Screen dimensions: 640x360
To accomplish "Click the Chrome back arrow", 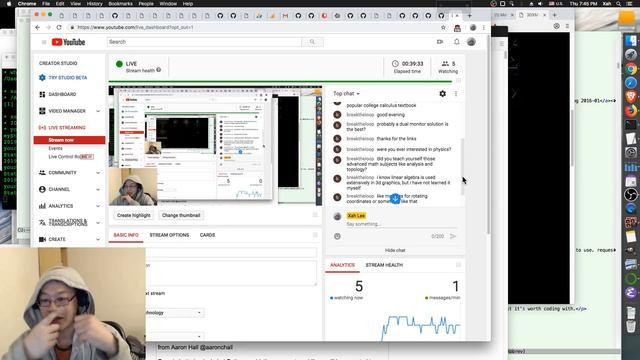I will coord(38,27).
